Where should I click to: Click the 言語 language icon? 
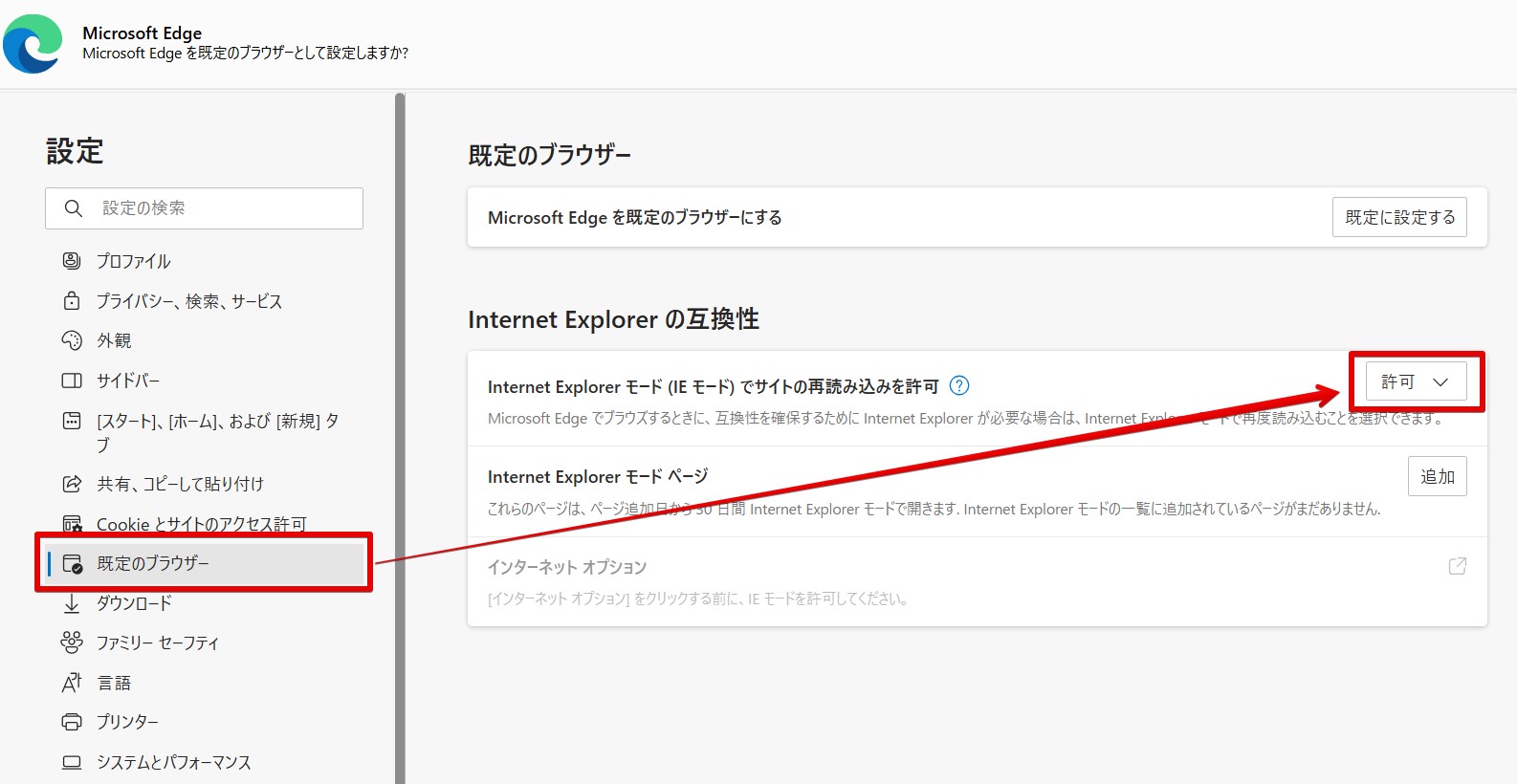click(x=72, y=683)
